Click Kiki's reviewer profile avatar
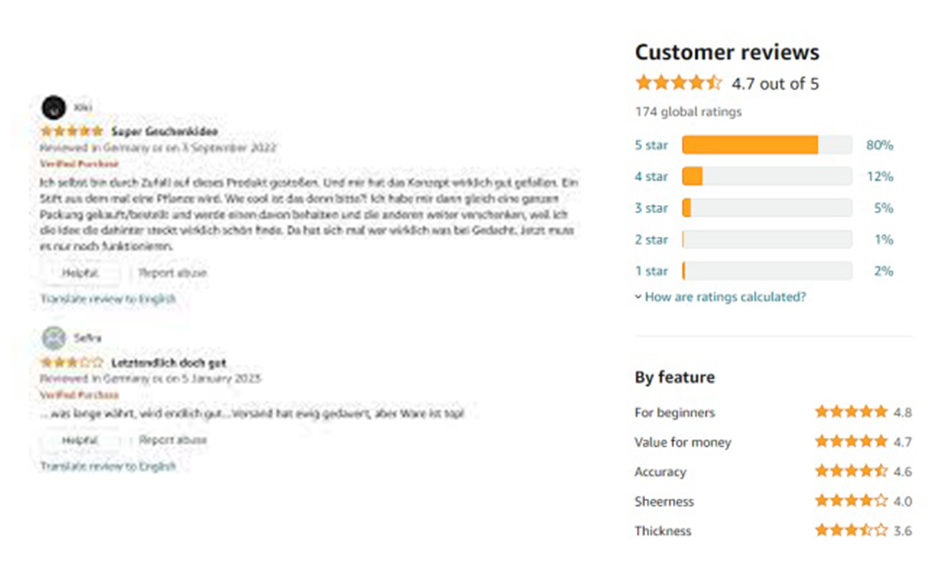The image size is (934, 572). pyautogui.click(x=54, y=107)
